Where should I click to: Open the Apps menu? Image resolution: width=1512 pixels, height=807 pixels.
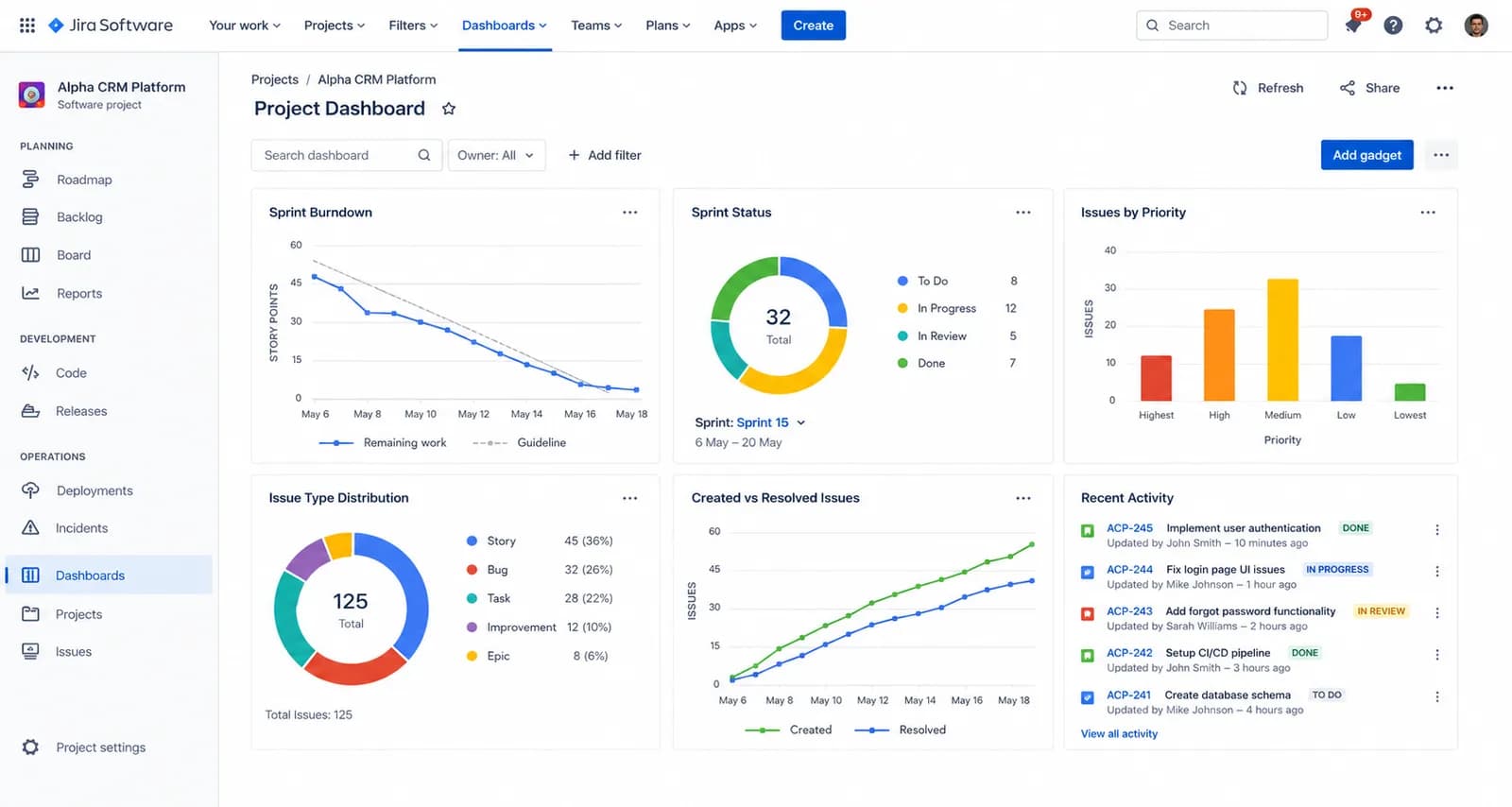735,26
